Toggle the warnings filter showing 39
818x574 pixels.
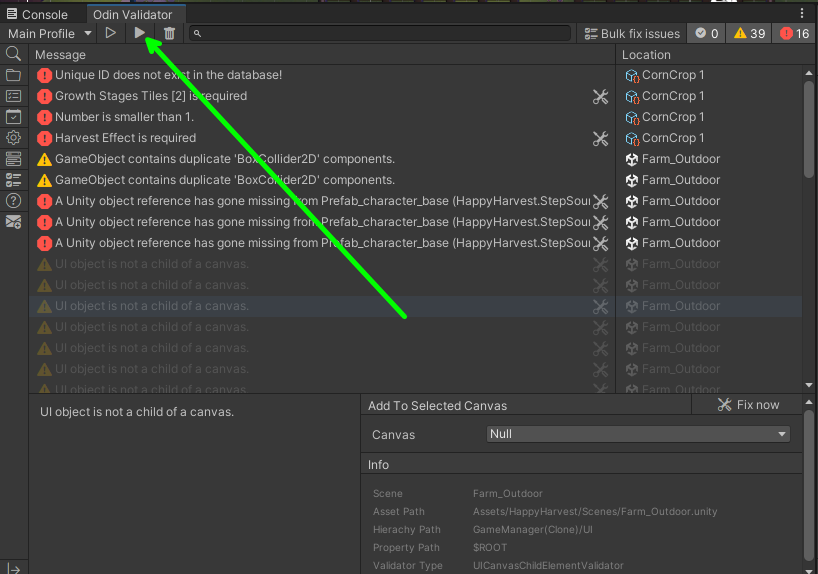749,33
